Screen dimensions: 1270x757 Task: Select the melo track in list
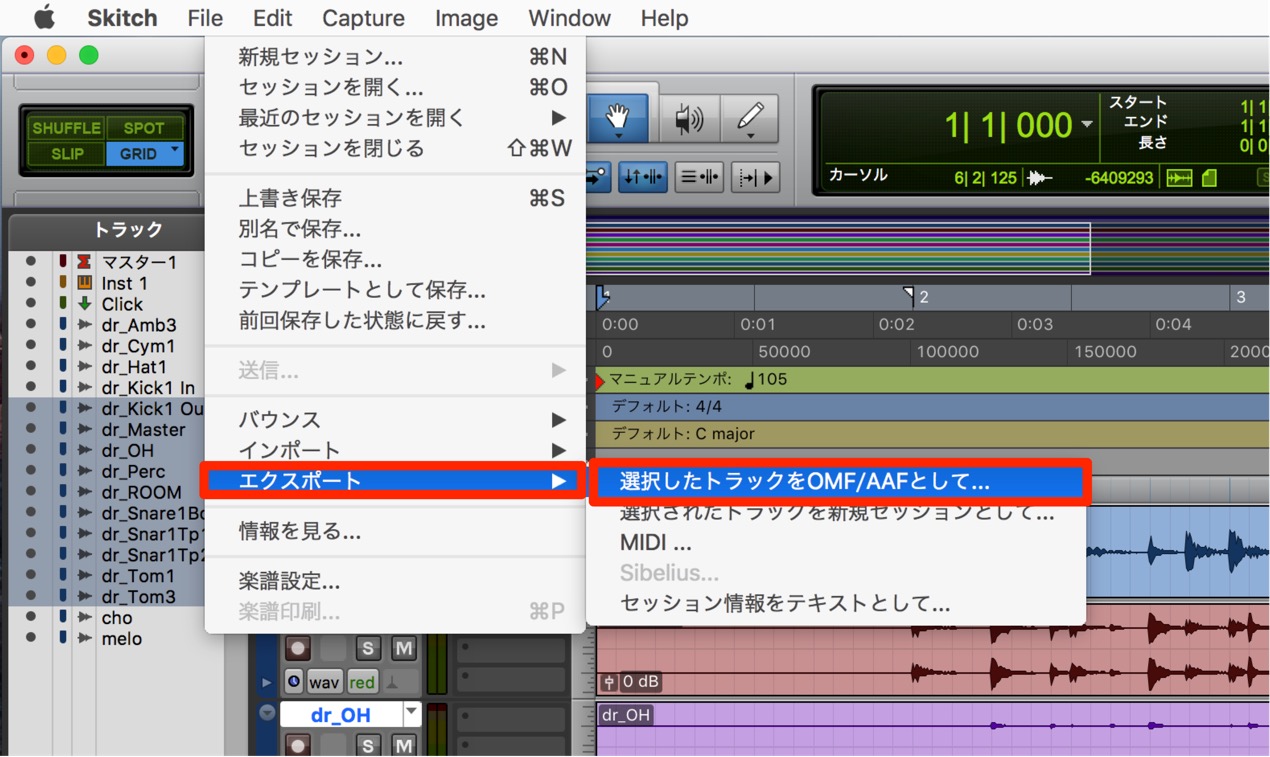[121, 638]
